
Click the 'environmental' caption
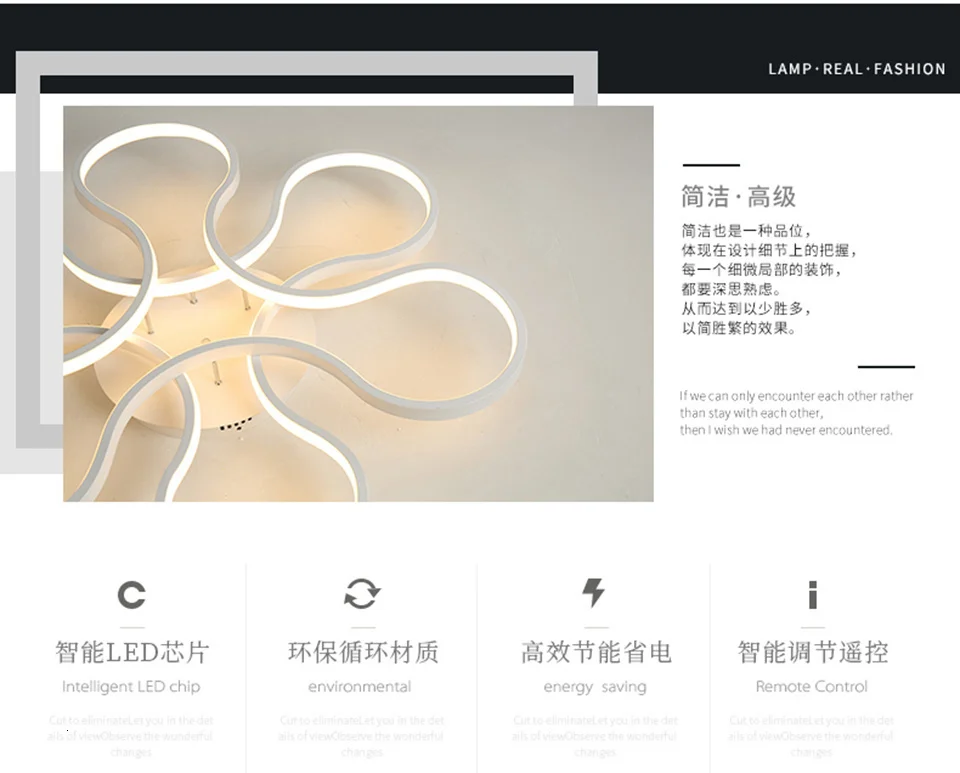[x=359, y=687]
